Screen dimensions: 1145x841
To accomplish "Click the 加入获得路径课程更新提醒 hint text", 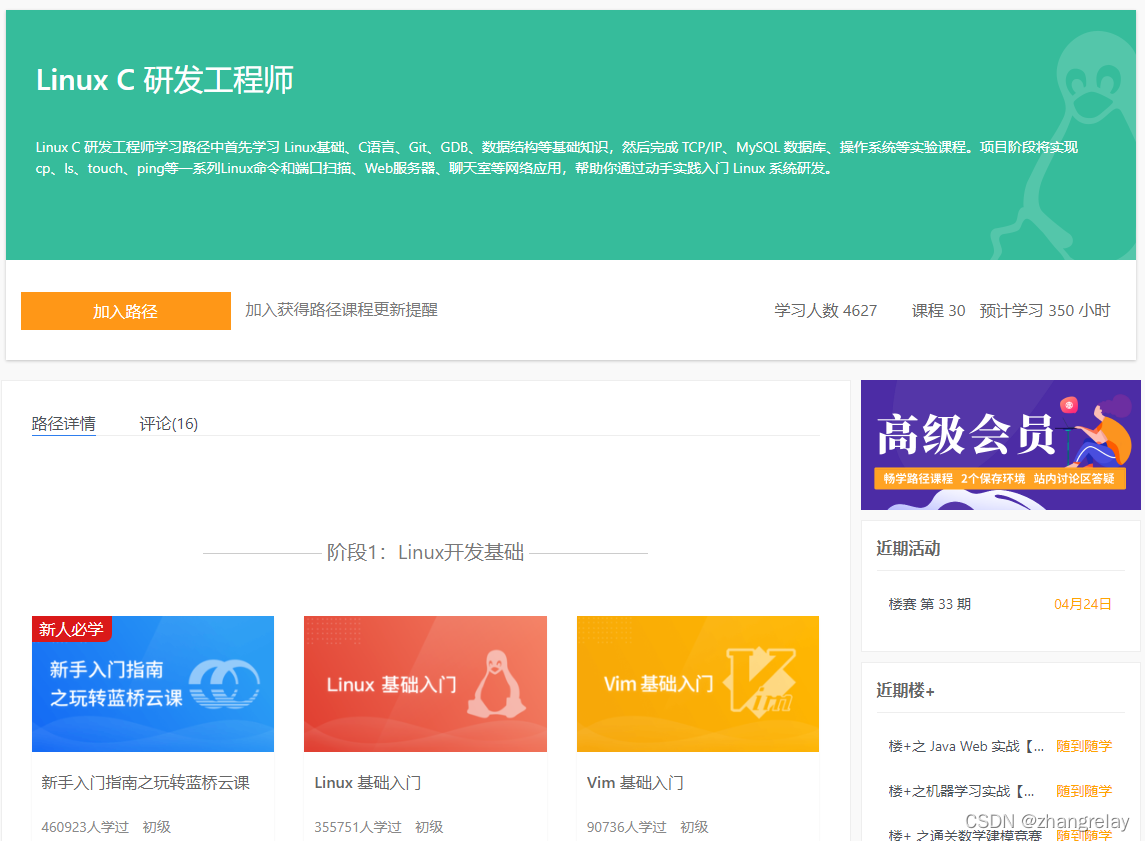I will (341, 310).
